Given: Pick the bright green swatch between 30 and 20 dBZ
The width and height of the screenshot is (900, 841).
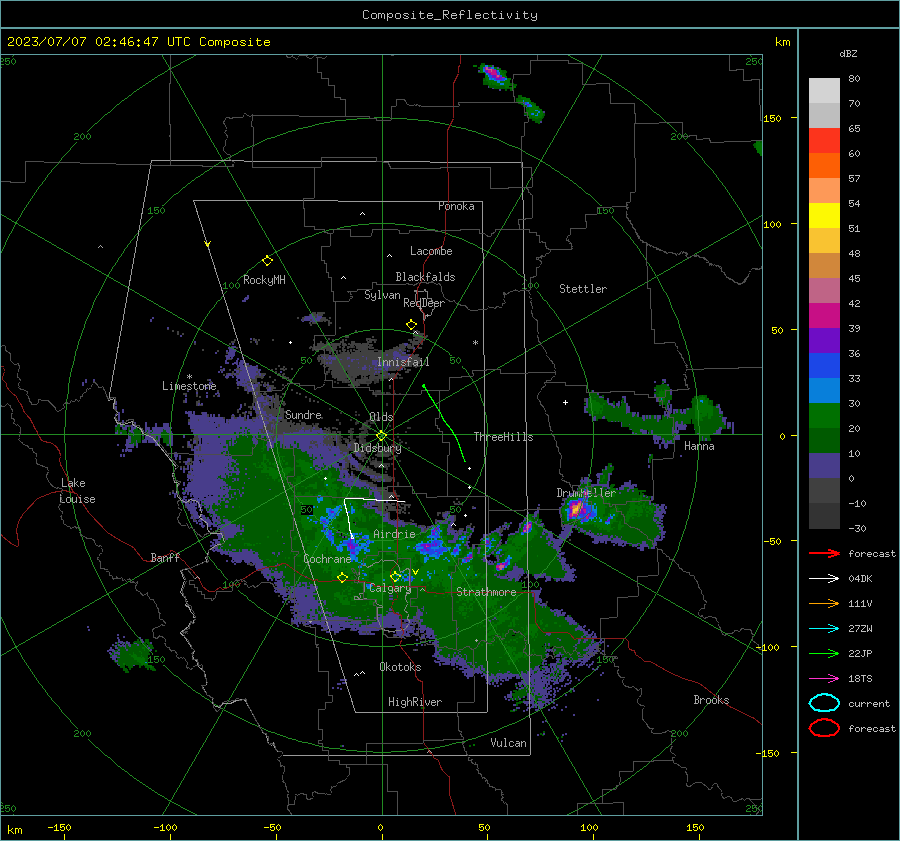Looking at the screenshot, I should pyautogui.click(x=824, y=415).
